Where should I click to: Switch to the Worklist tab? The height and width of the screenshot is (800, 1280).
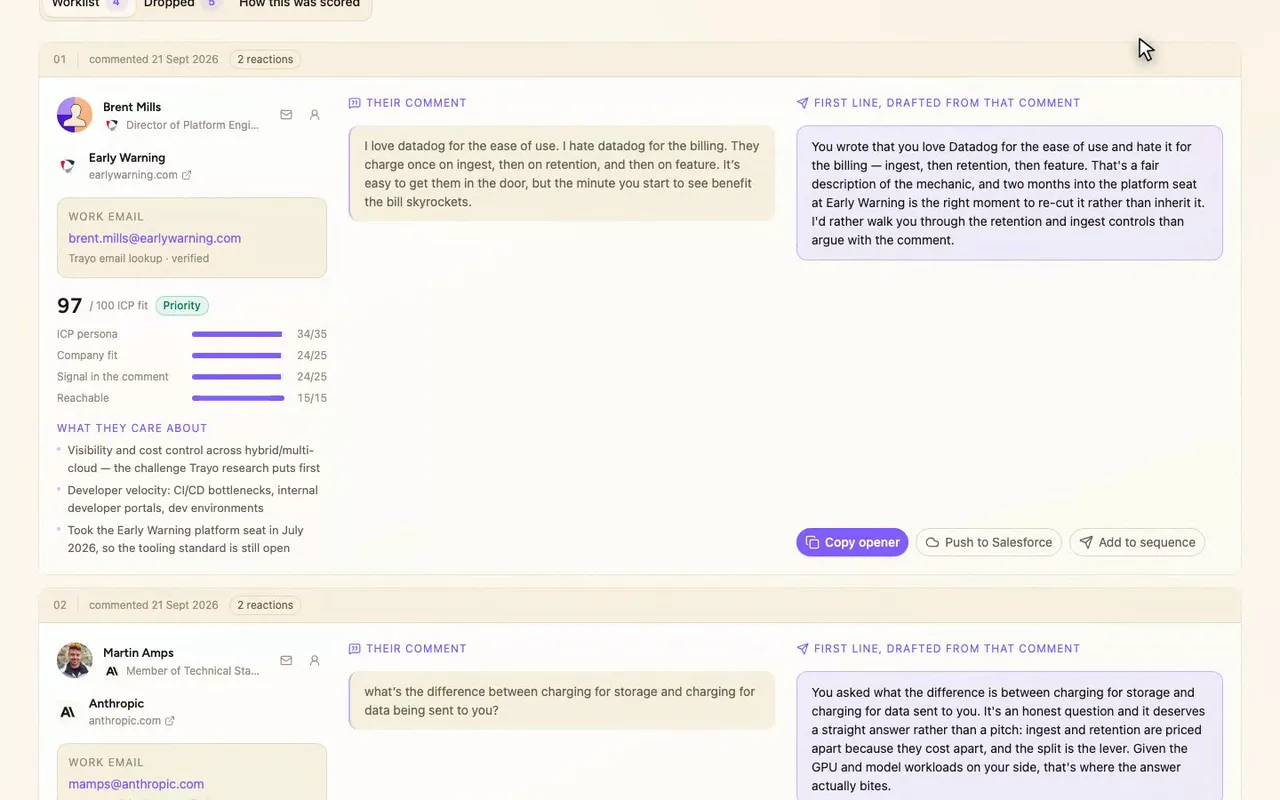point(89,4)
